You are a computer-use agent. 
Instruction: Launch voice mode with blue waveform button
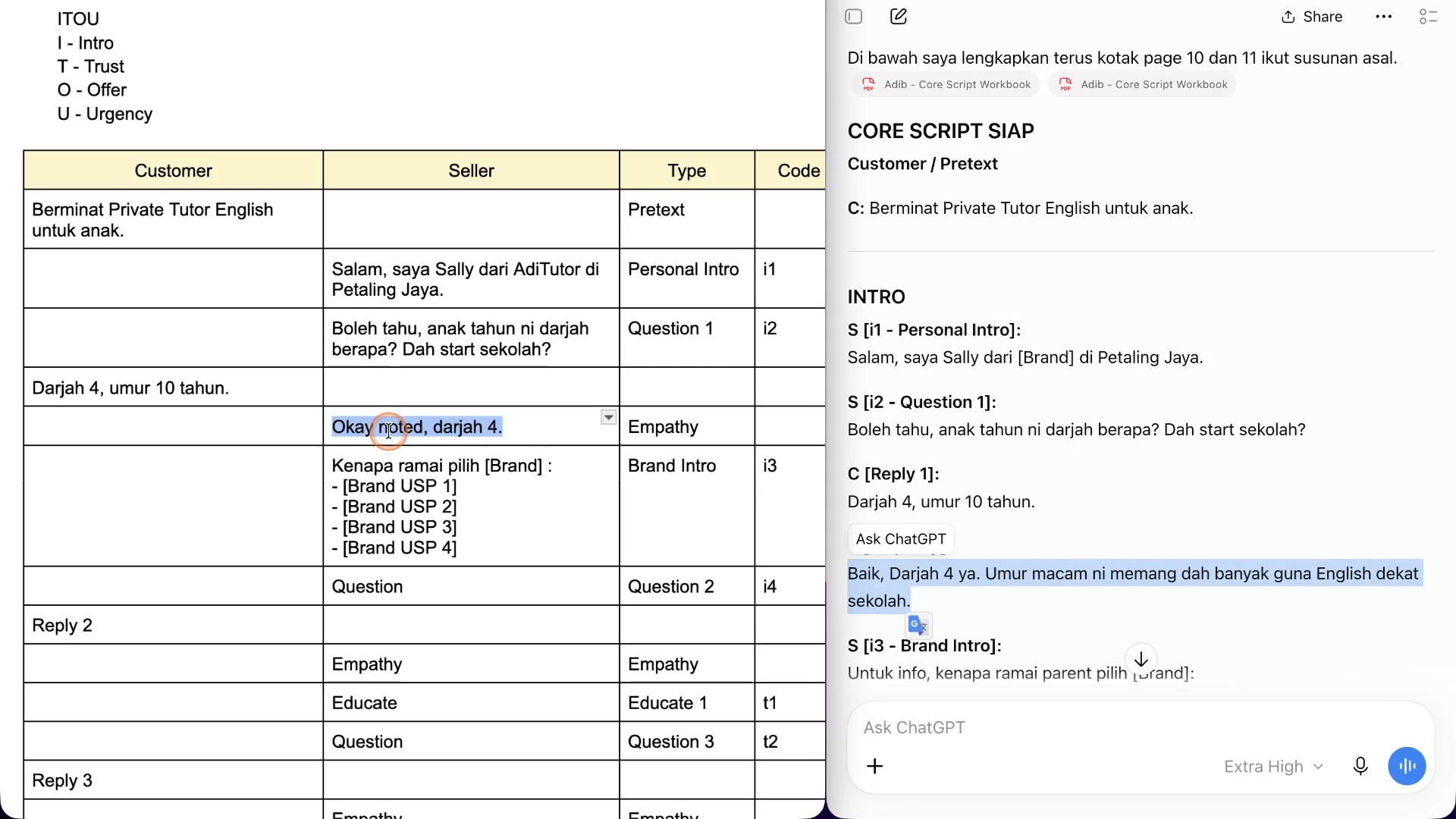(1407, 767)
